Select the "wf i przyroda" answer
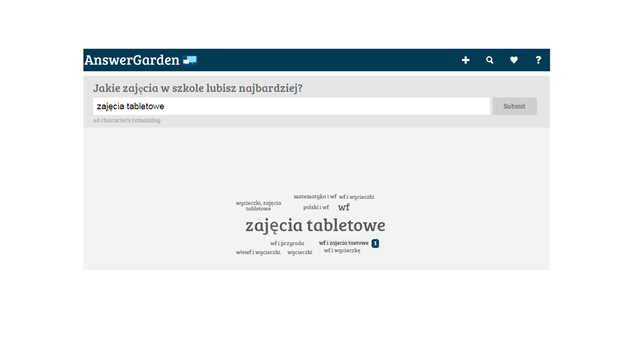This screenshot has width=640, height=360. [x=287, y=243]
